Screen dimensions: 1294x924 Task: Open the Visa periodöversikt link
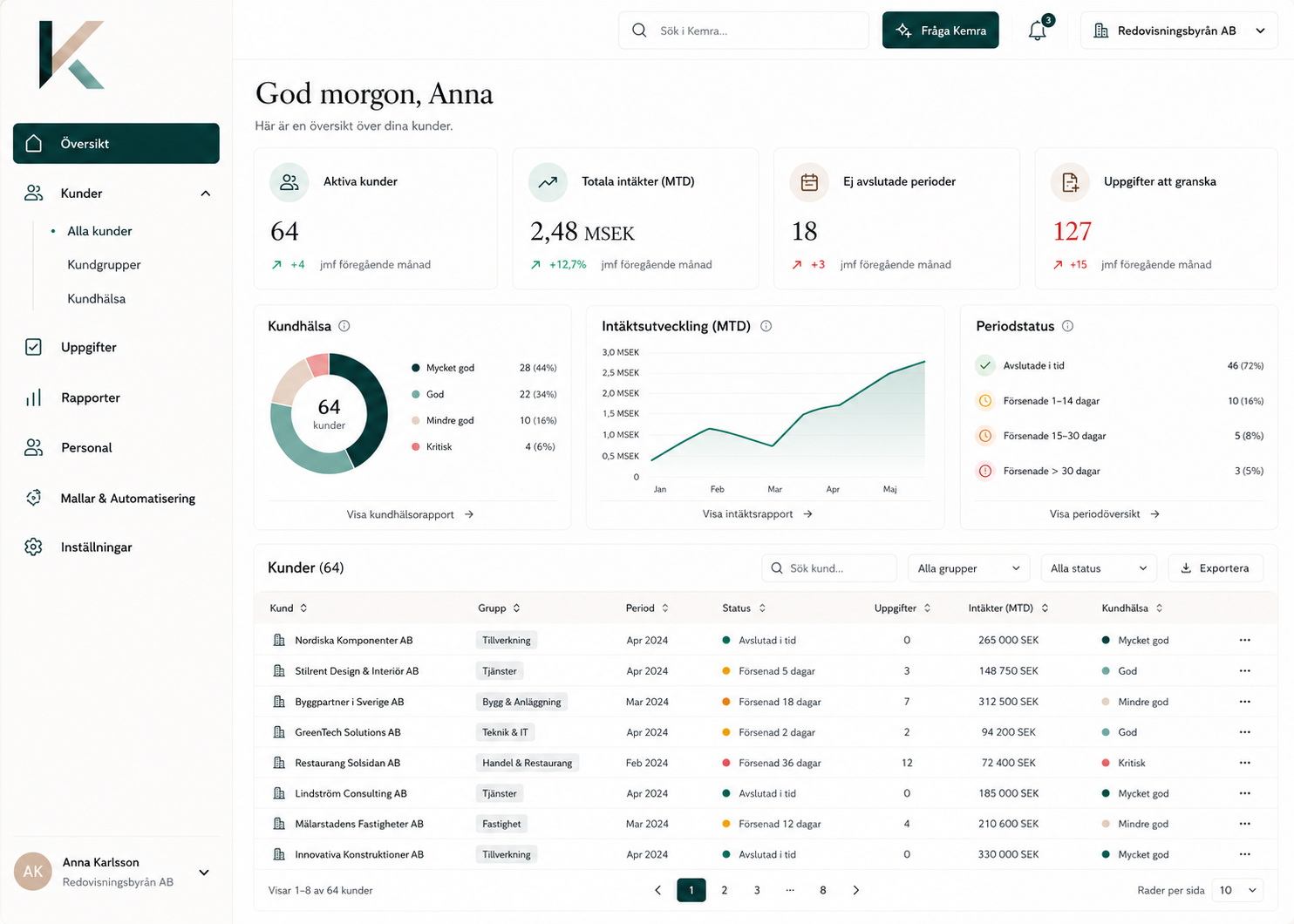click(1105, 514)
